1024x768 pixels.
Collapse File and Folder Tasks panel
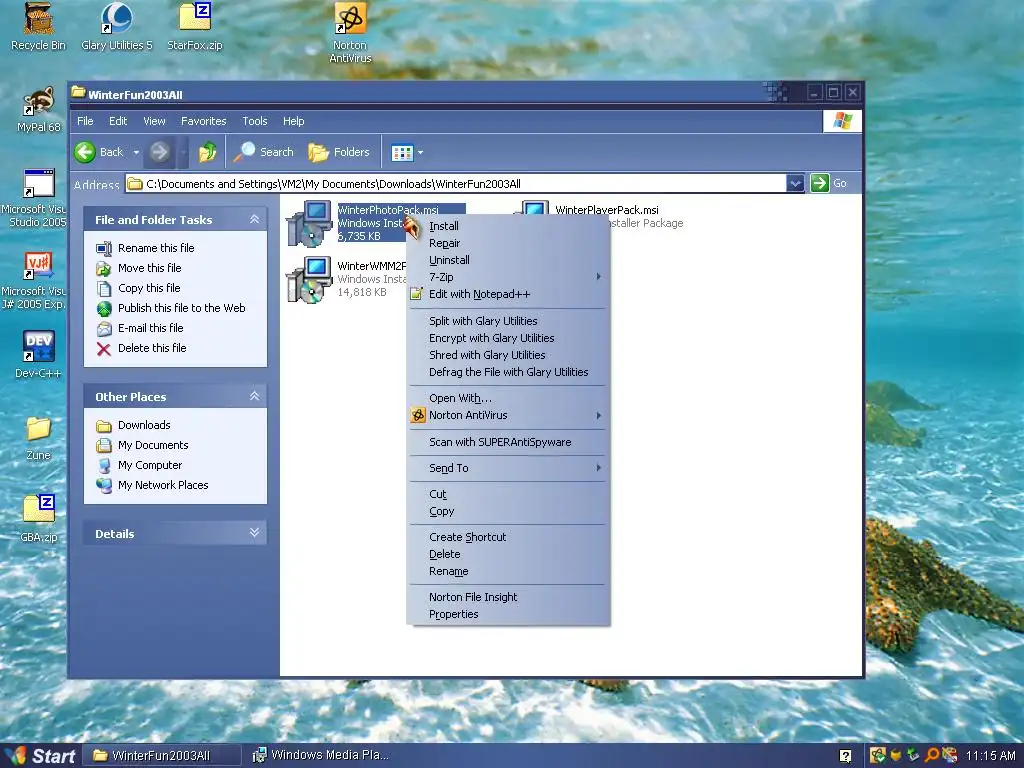(x=254, y=219)
